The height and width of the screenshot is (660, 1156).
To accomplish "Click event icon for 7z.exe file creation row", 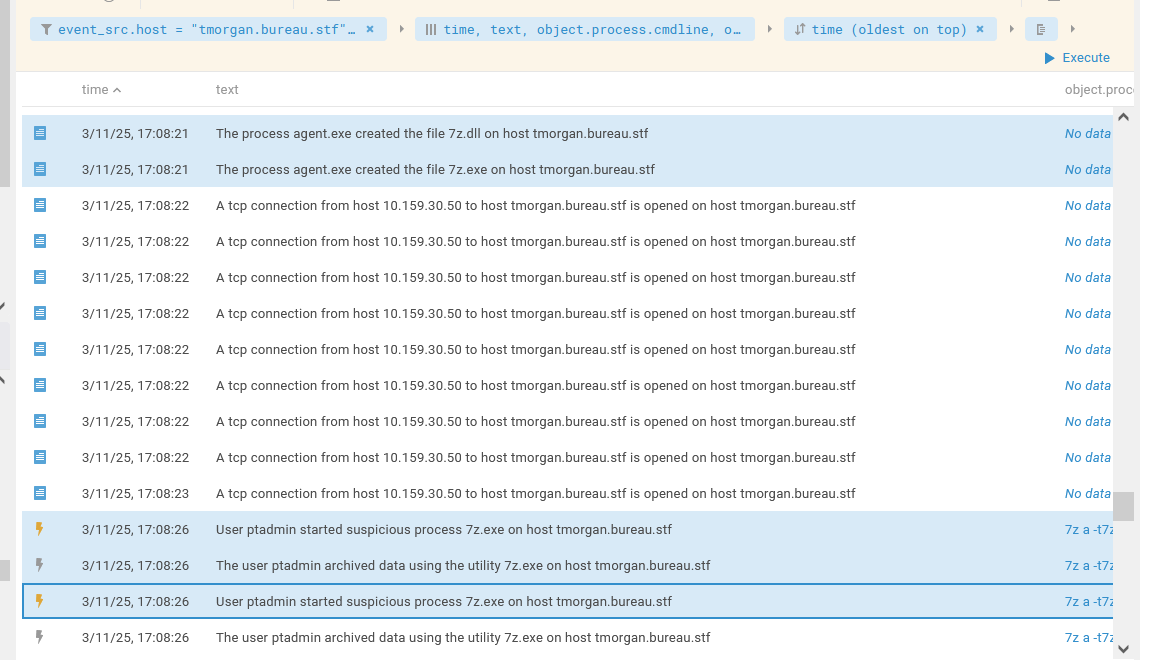I will click(40, 169).
